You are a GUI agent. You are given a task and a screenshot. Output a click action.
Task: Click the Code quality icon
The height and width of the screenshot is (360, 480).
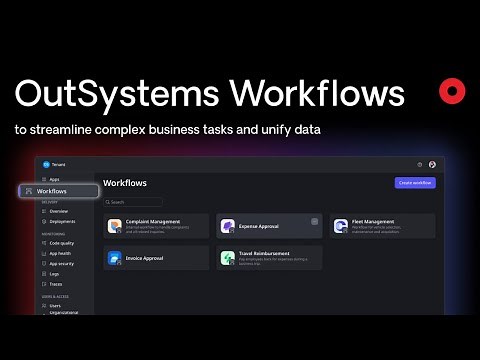click(44, 243)
